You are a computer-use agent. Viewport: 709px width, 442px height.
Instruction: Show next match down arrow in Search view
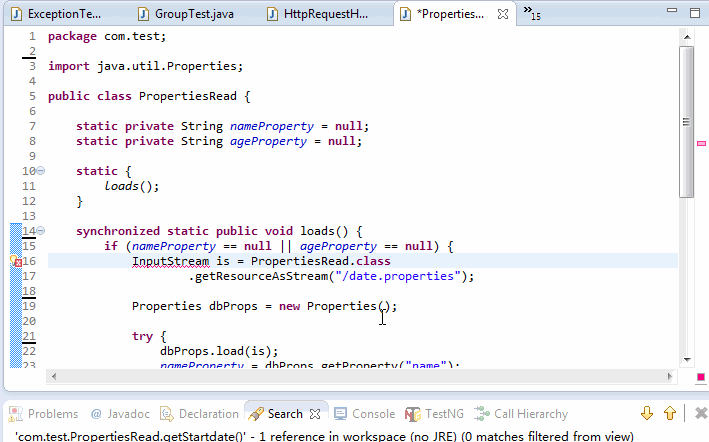click(x=647, y=413)
